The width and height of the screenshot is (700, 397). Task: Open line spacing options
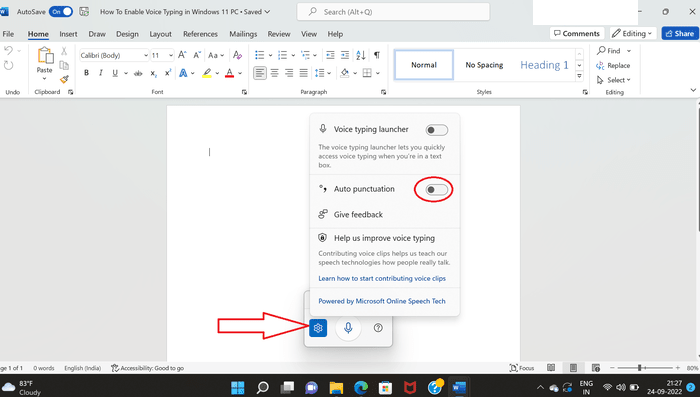point(322,73)
